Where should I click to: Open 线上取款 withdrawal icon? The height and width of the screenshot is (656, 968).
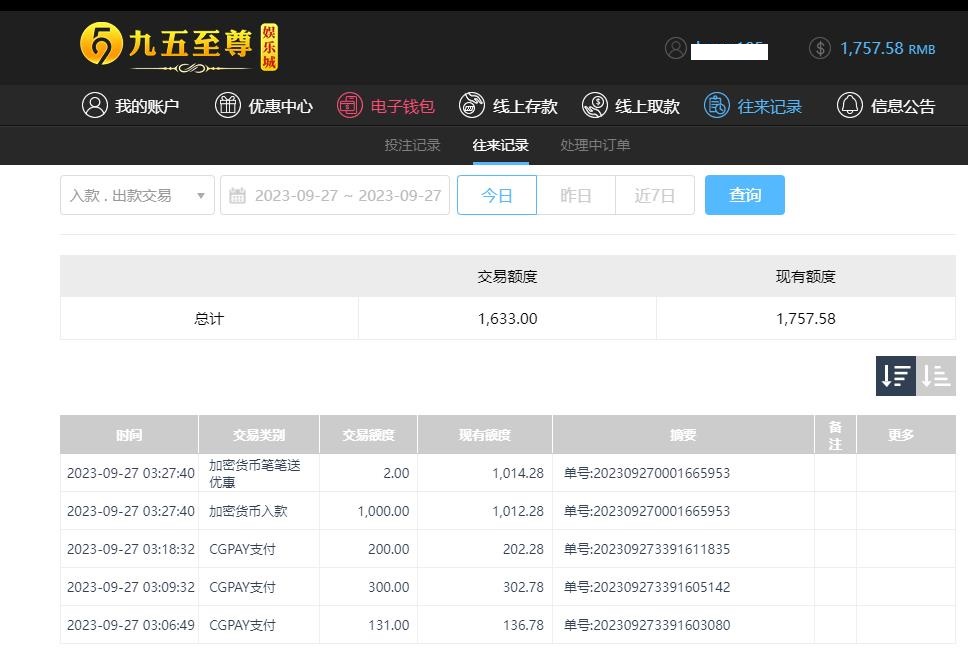tap(595, 105)
